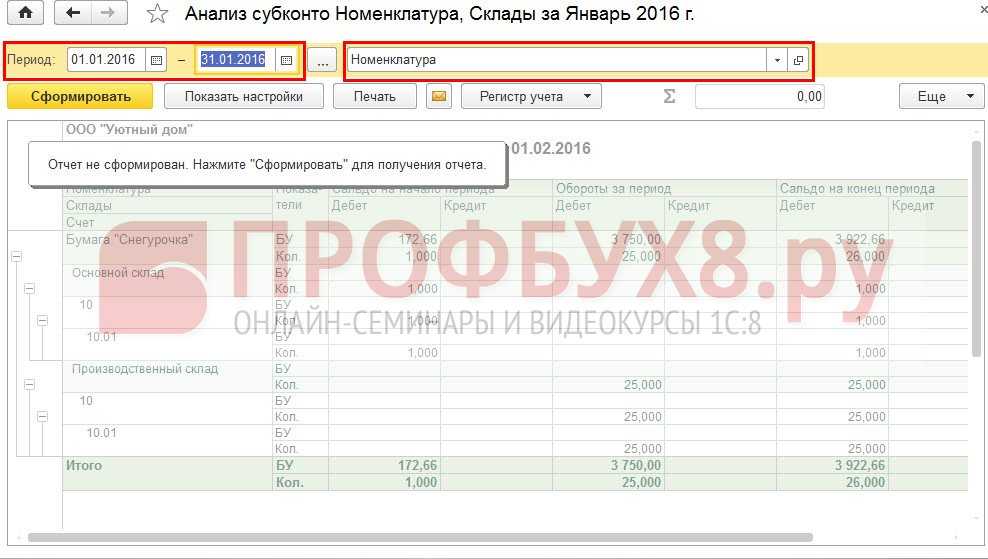This screenshot has width=988, height=559.
Task: Click total debit turnover 3 750,00 in Итого
Action: (636, 465)
